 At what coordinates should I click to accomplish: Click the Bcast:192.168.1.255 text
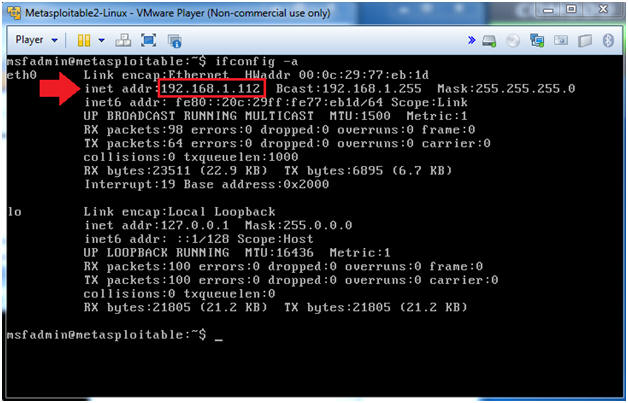[x=348, y=89]
